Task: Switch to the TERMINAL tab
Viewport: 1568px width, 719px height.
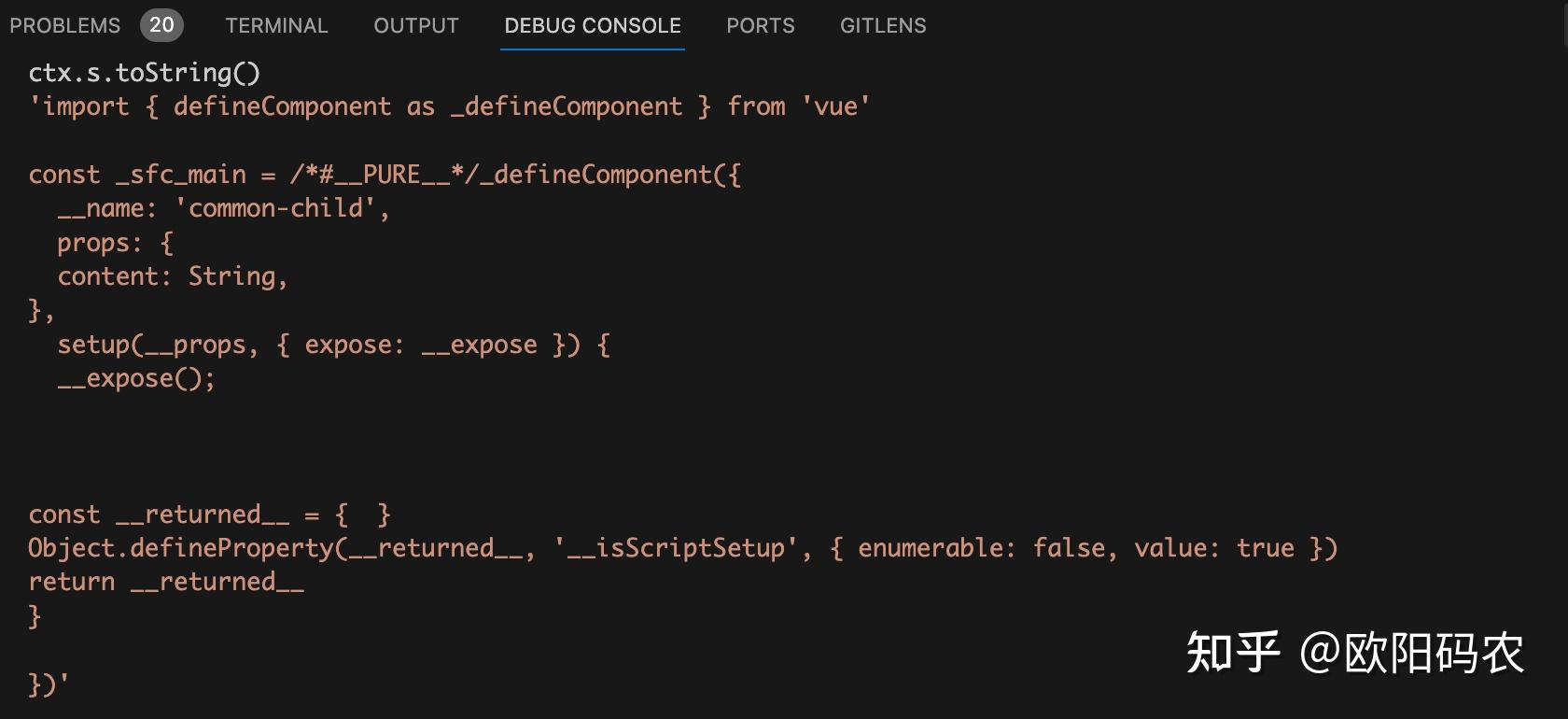Action: [x=276, y=25]
